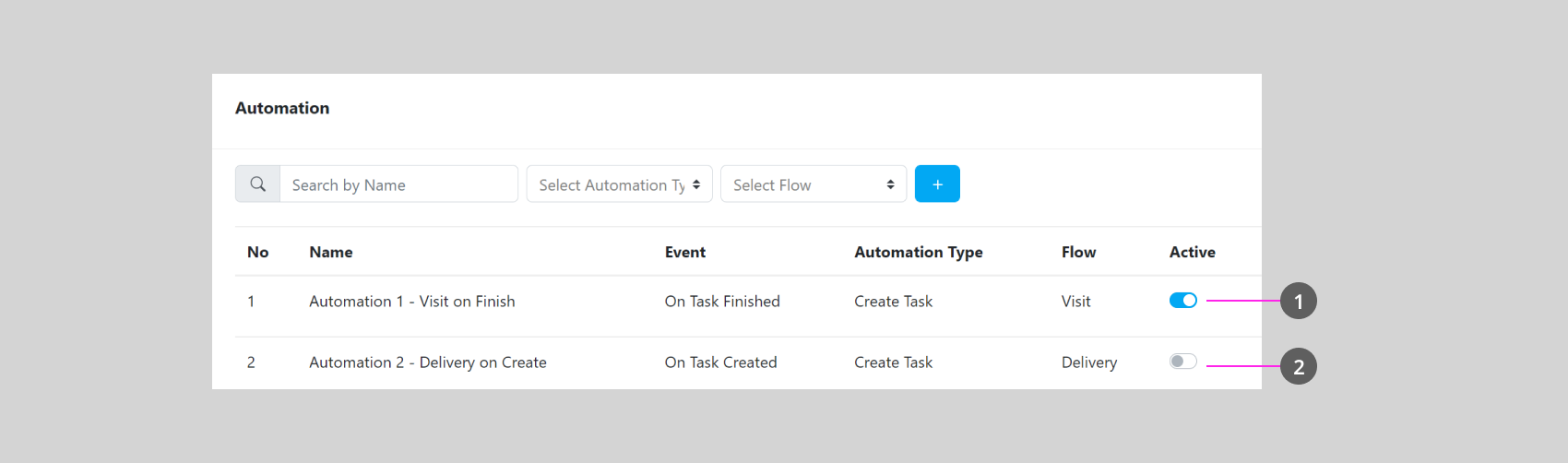
Task: Open Automation 2 - Delivery on Create row
Action: [x=427, y=362]
